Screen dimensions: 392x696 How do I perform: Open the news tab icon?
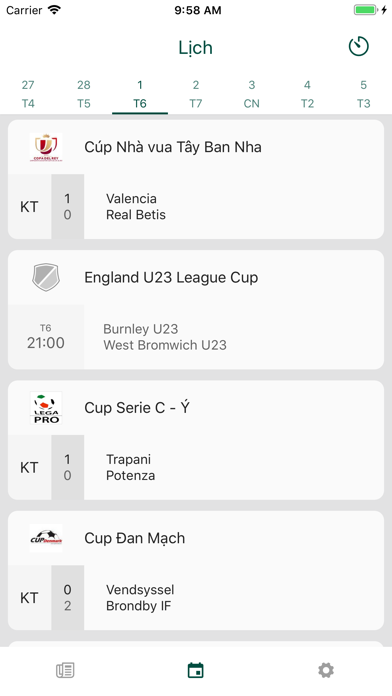pos(65,670)
